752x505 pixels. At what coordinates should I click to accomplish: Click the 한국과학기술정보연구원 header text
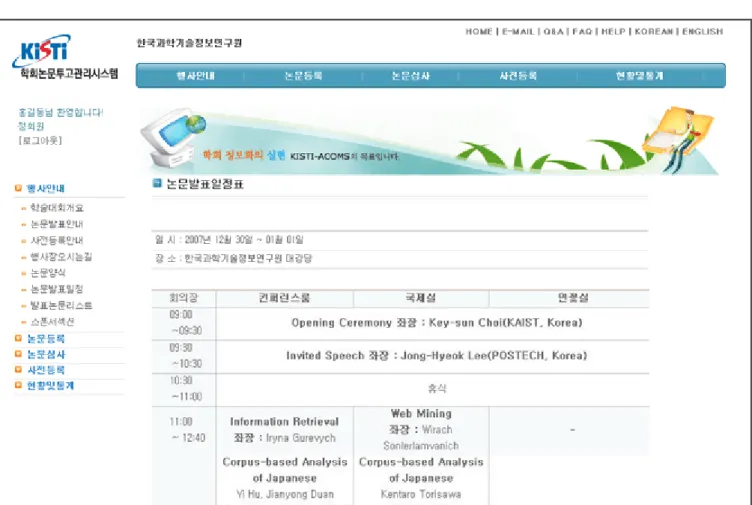(x=189, y=43)
